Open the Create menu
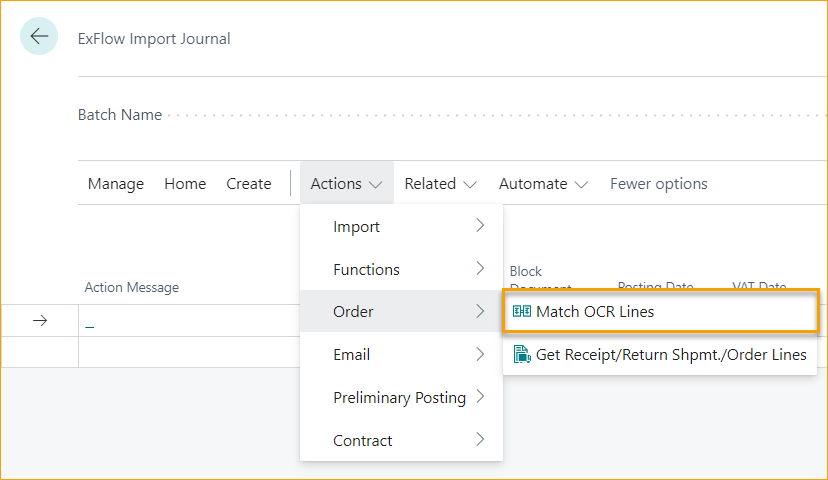Image resolution: width=828 pixels, height=480 pixels. click(x=249, y=184)
